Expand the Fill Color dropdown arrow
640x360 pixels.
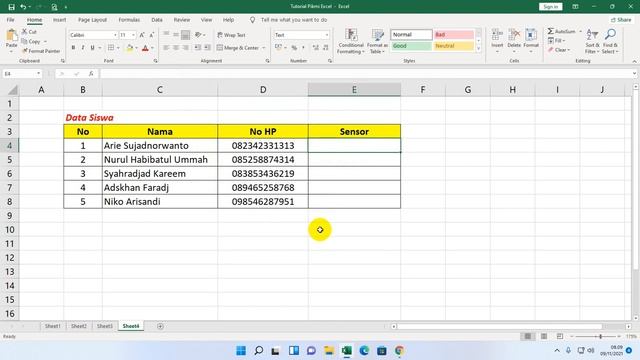(136, 48)
